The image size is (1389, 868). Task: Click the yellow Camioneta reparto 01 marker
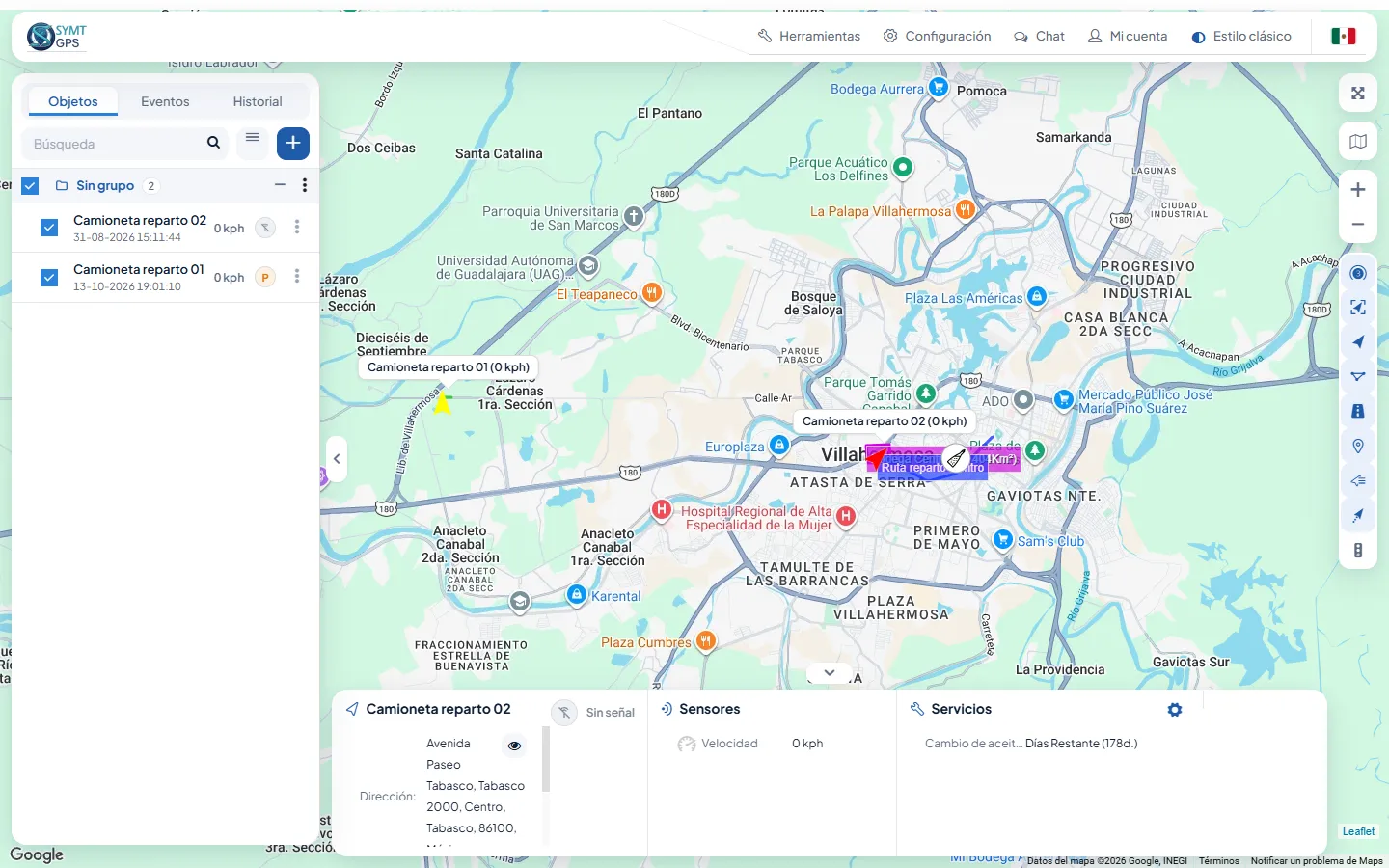pyautogui.click(x=442, y=403)
